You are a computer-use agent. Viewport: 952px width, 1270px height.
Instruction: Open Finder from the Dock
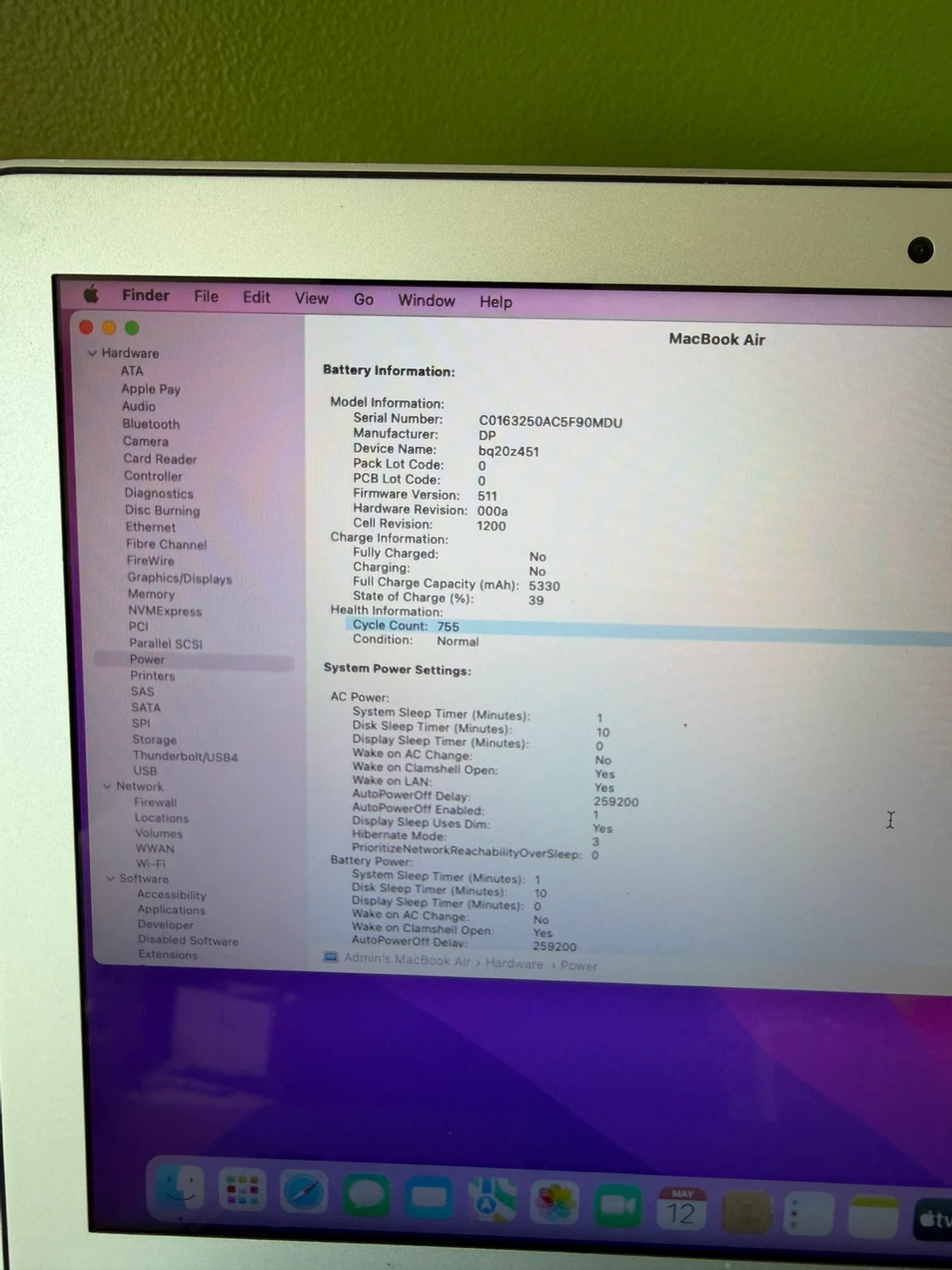tap(181, 1187)
